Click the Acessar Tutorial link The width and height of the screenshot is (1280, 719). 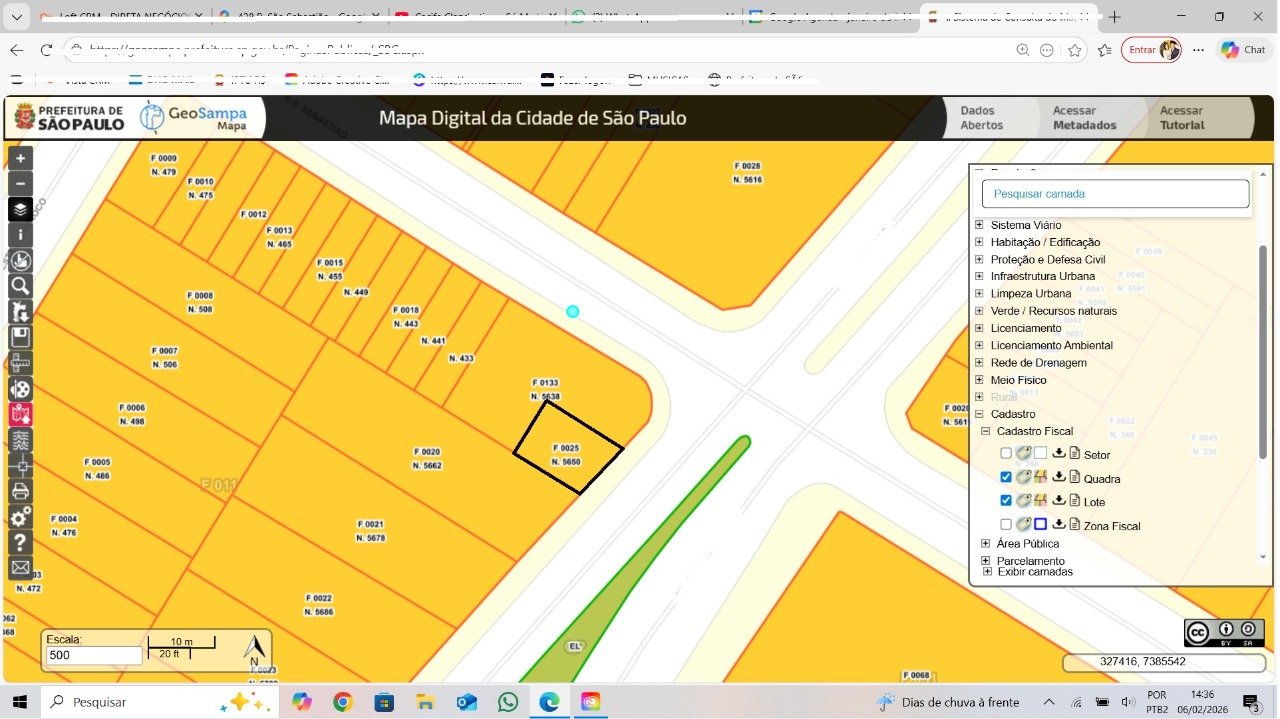[x=1182, y=118]
